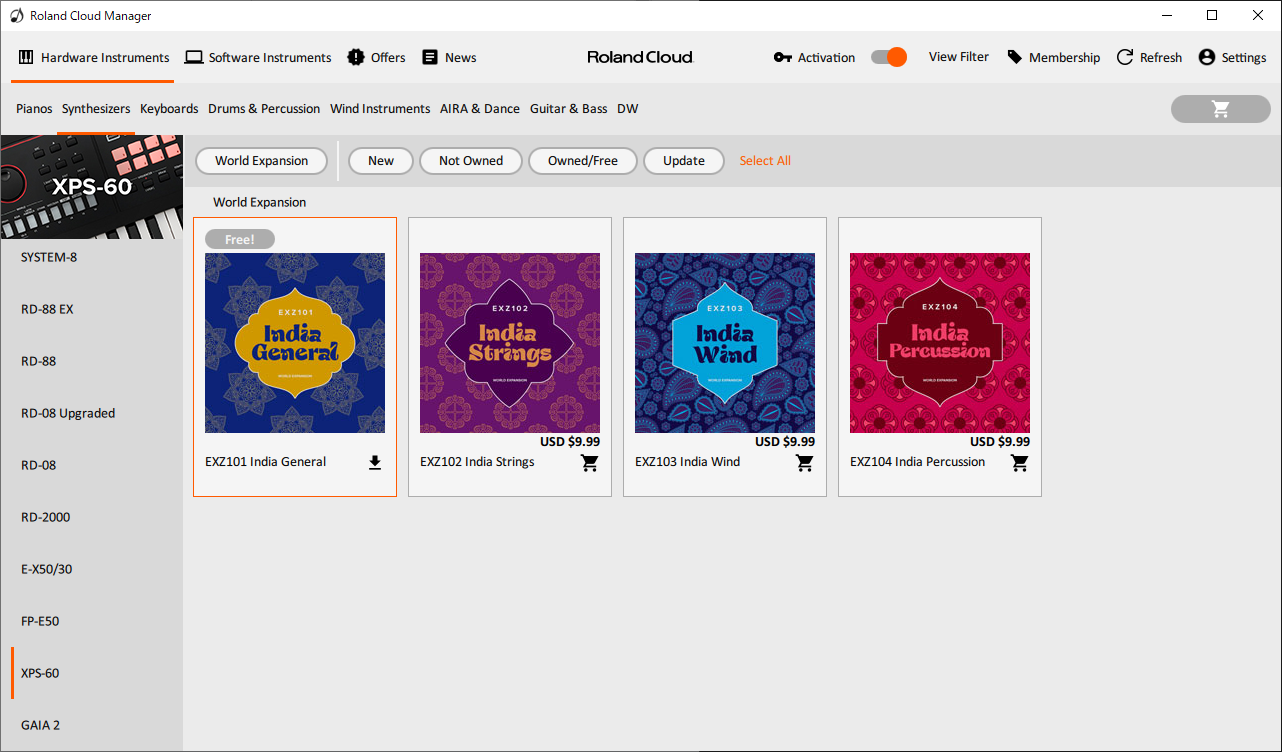This screenshot has height=752, width=1282.
Task: Click the Activation key icon
Action: point(783,57)
